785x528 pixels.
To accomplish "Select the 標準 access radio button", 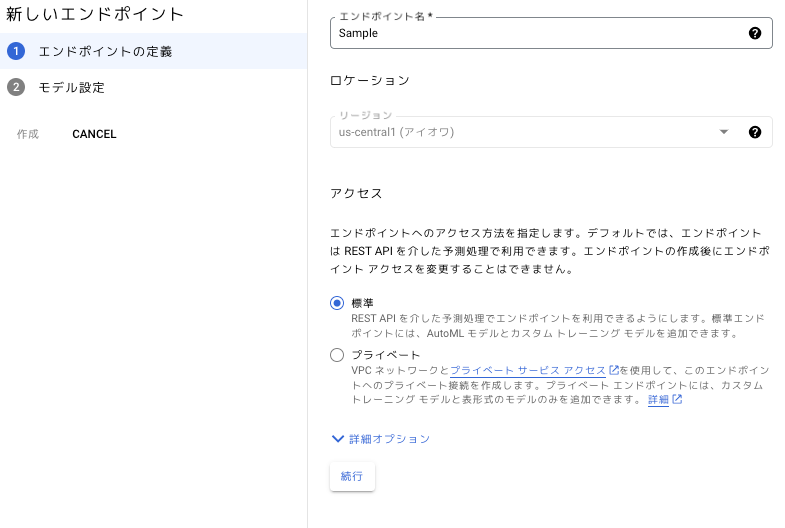I will point(337,303).
